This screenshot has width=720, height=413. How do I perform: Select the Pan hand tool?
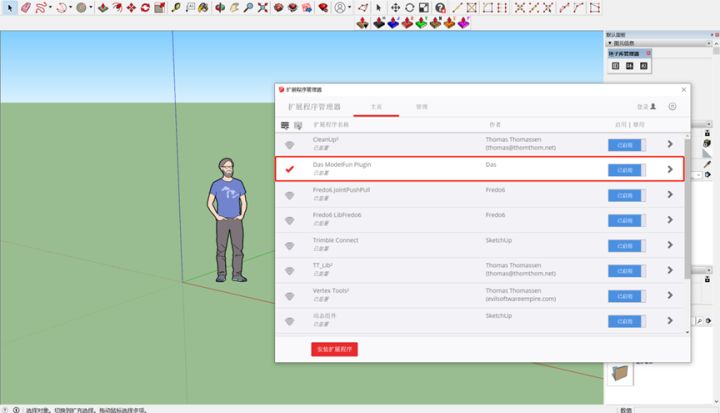[234, 7]
